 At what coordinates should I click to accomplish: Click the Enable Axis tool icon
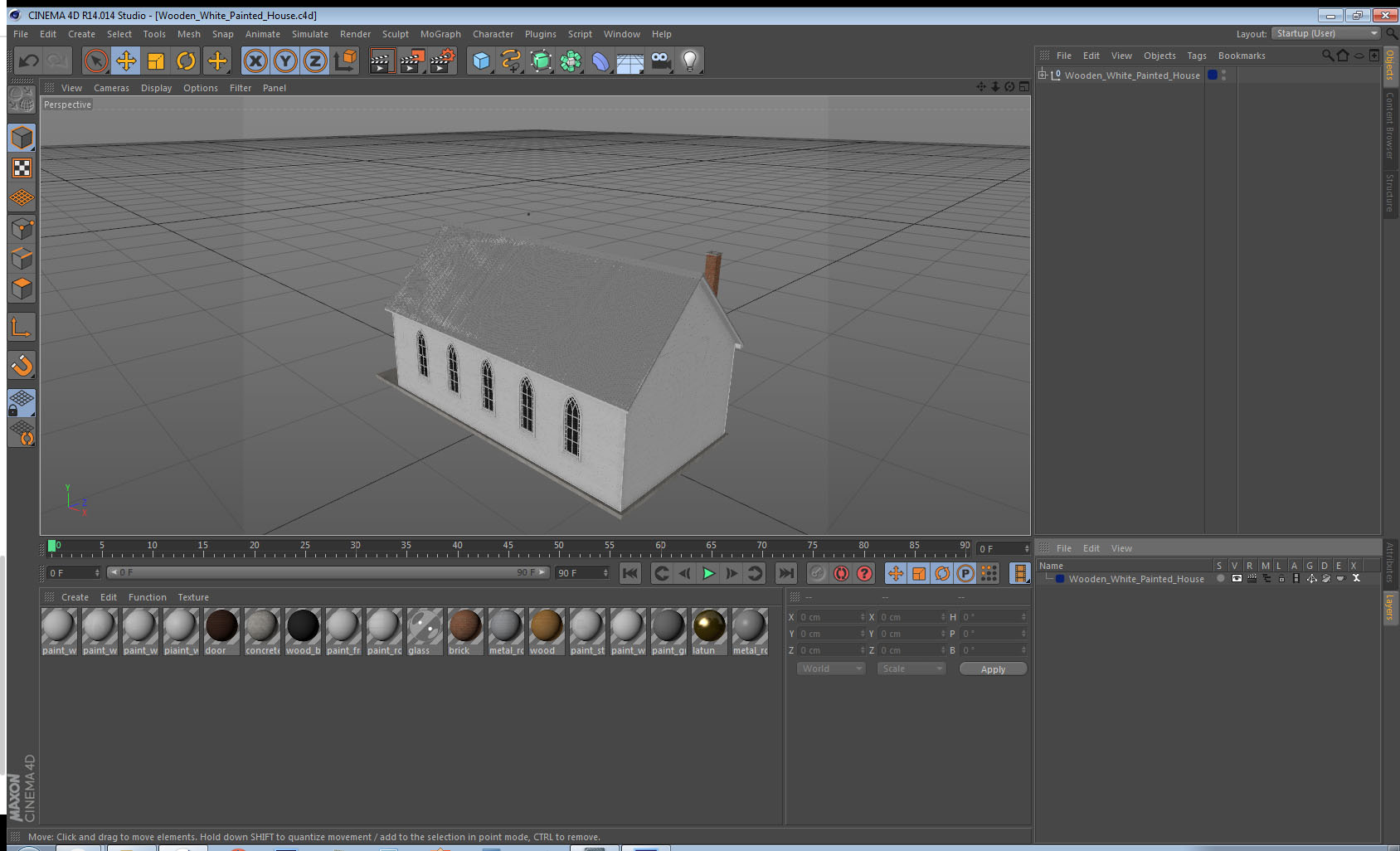tap(22, 328)
